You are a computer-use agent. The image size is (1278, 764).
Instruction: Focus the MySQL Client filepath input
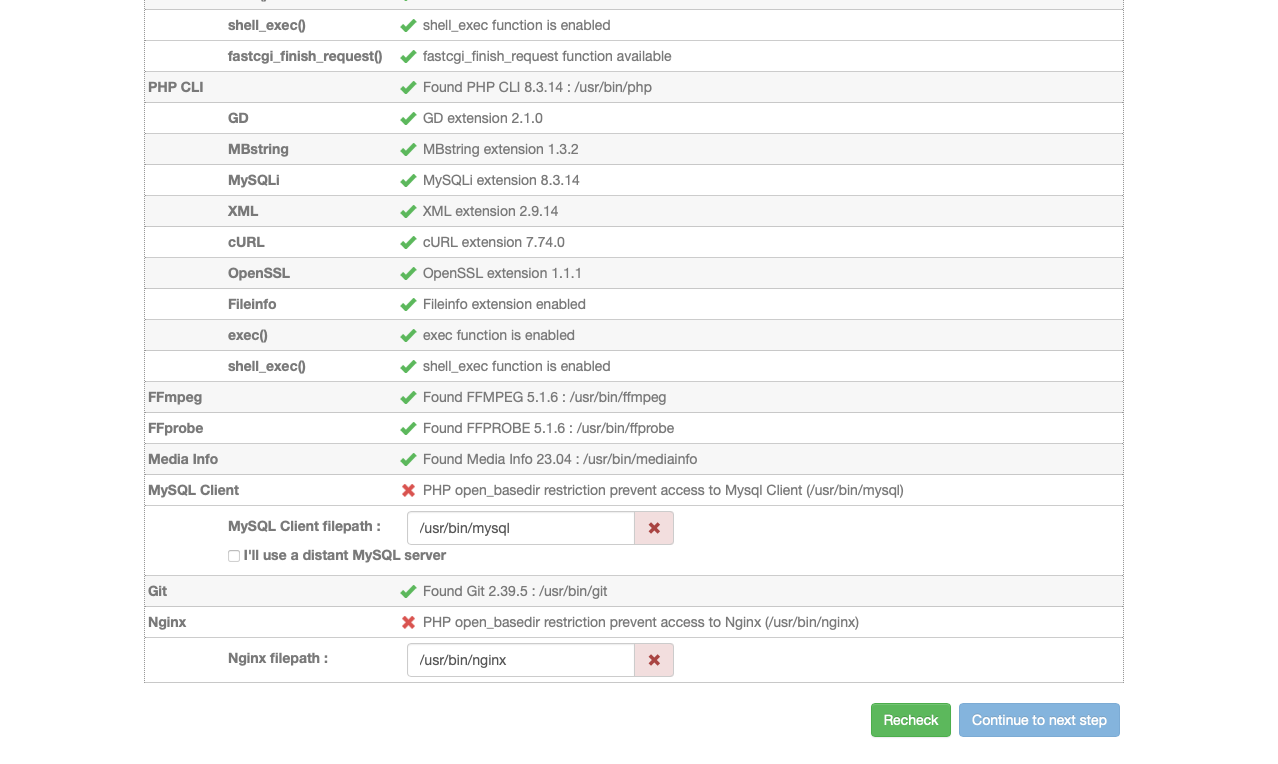click(x=520, y=528)
